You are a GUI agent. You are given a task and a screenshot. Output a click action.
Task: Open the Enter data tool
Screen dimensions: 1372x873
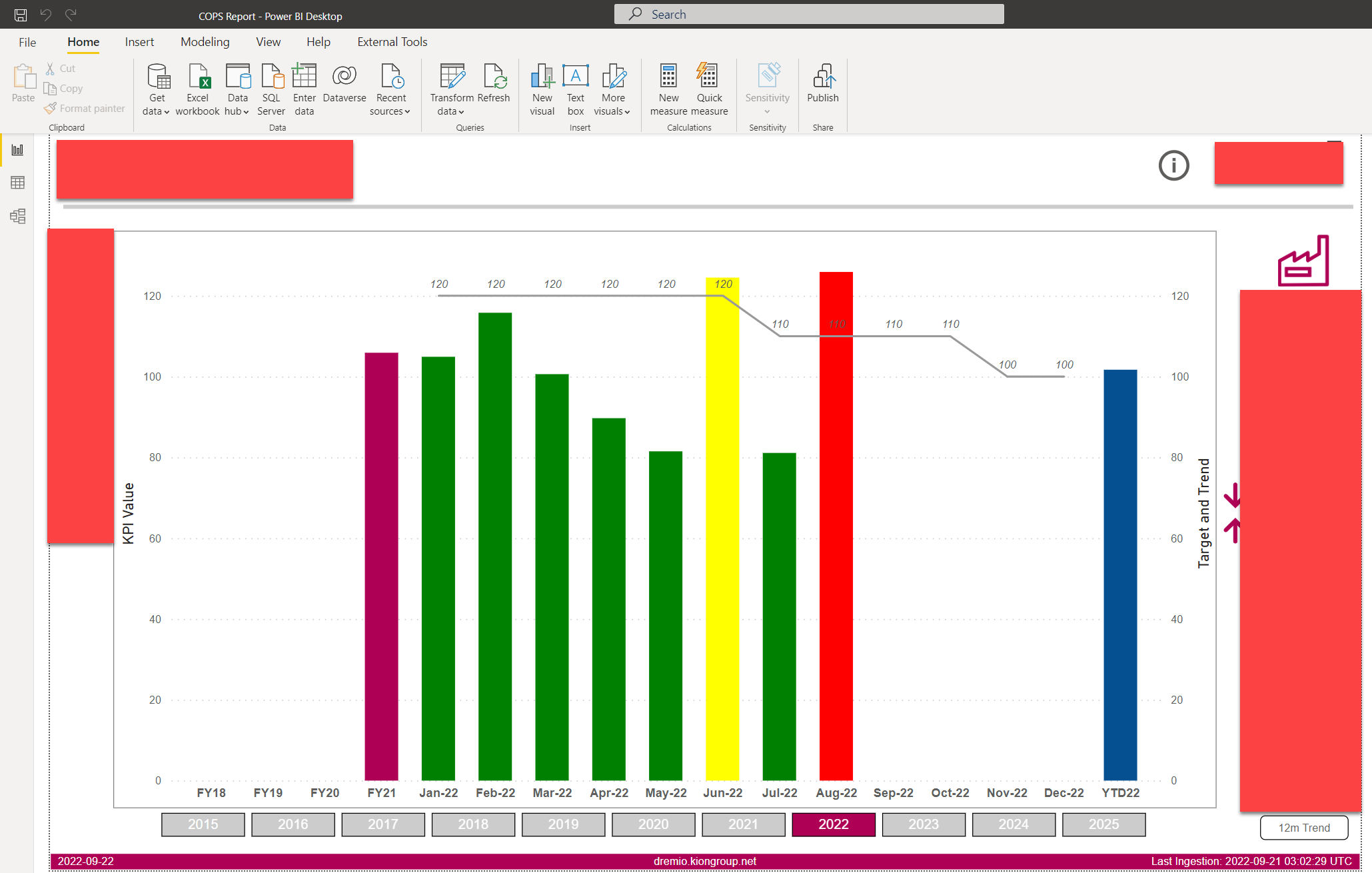tap(304, 90)
